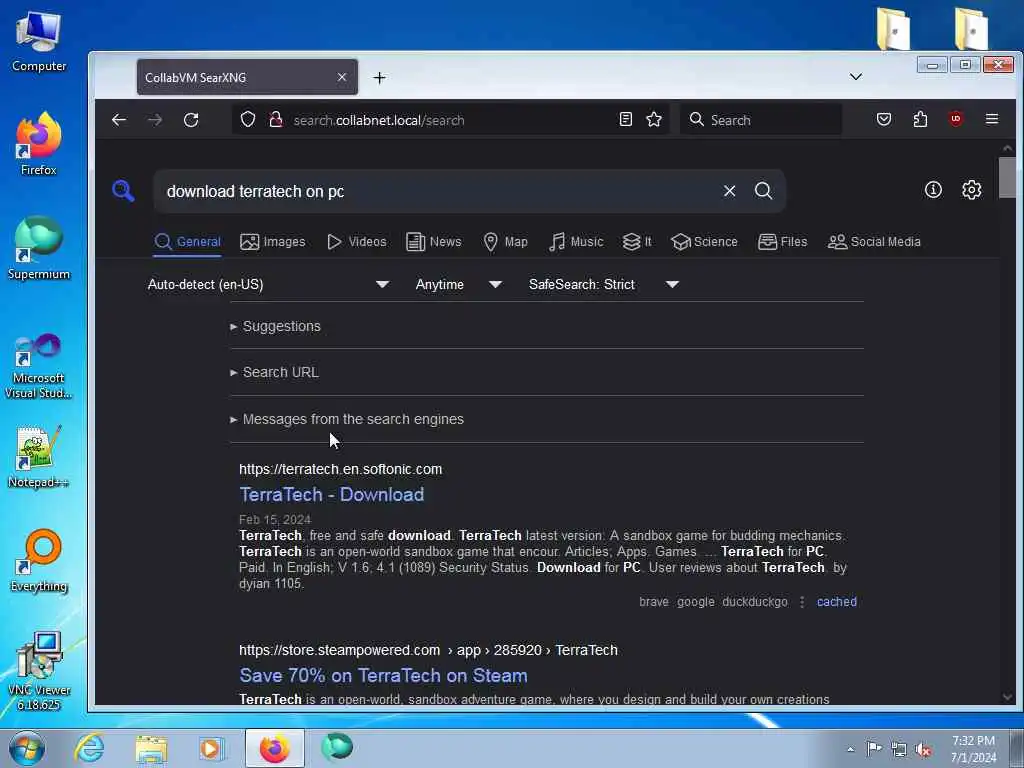Open the Extensions puzzle icon

point(920,120)
